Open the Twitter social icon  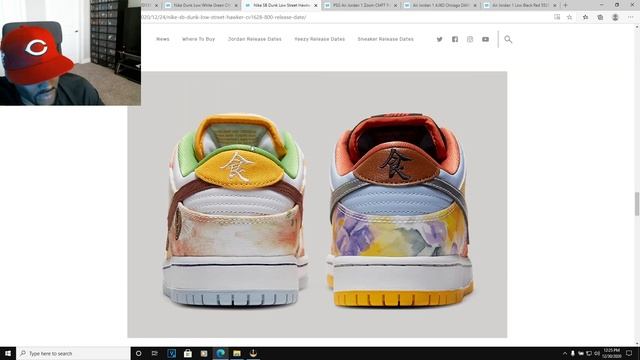(x=439, y=39)
